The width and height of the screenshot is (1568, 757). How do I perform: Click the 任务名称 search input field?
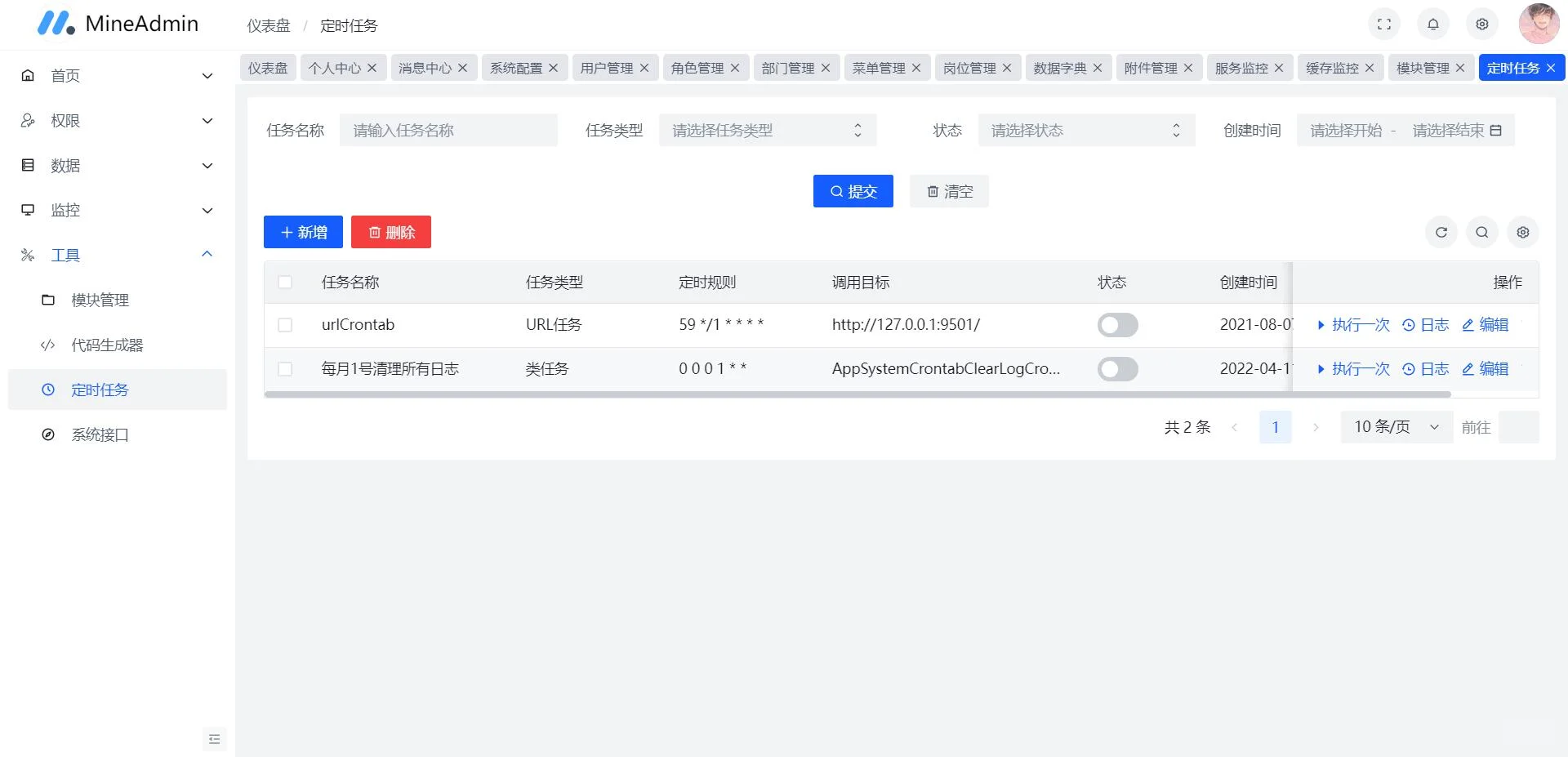click(x=448, y=129)
